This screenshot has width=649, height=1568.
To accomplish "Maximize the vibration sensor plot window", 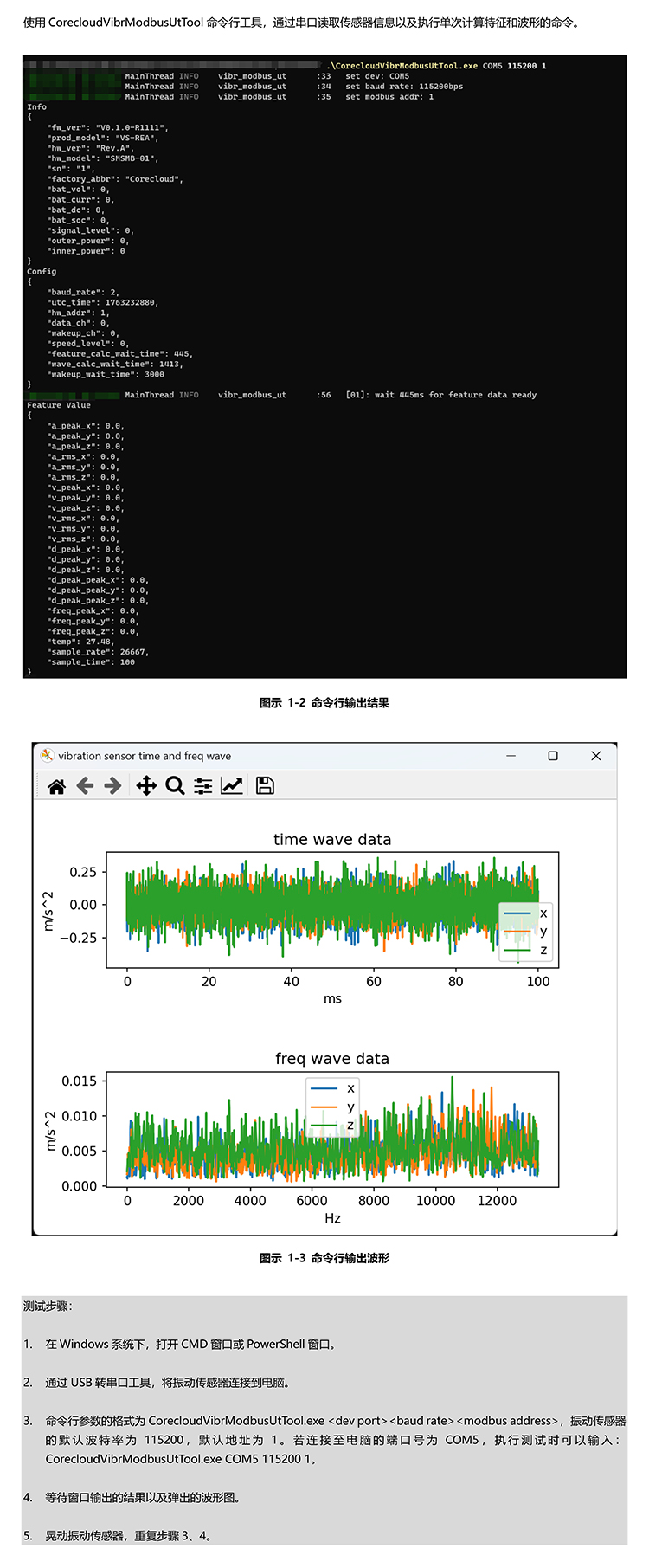I will (x=553, y=756).
